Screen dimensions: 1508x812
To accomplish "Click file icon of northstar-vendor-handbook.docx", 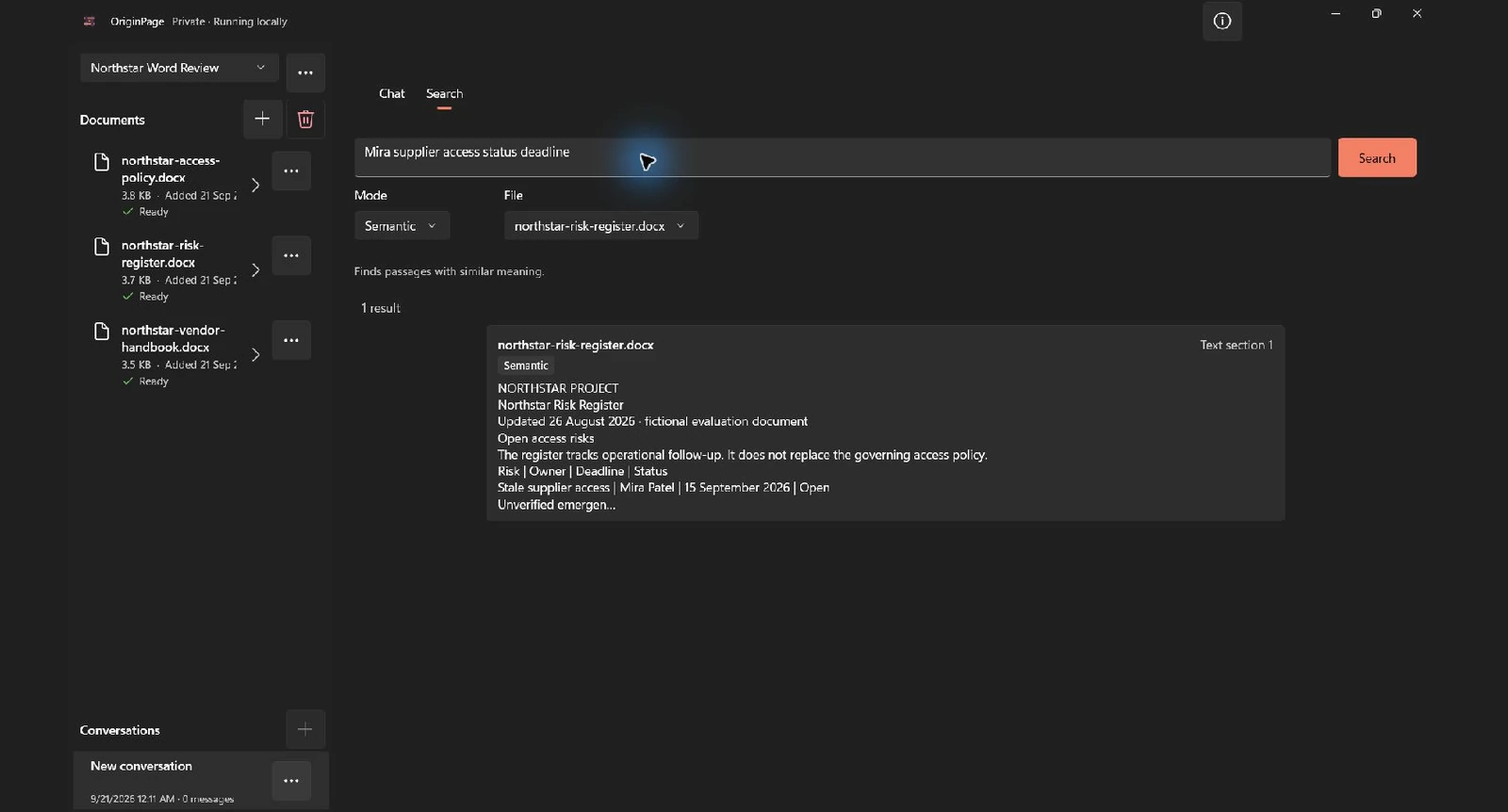I will 102,332.
